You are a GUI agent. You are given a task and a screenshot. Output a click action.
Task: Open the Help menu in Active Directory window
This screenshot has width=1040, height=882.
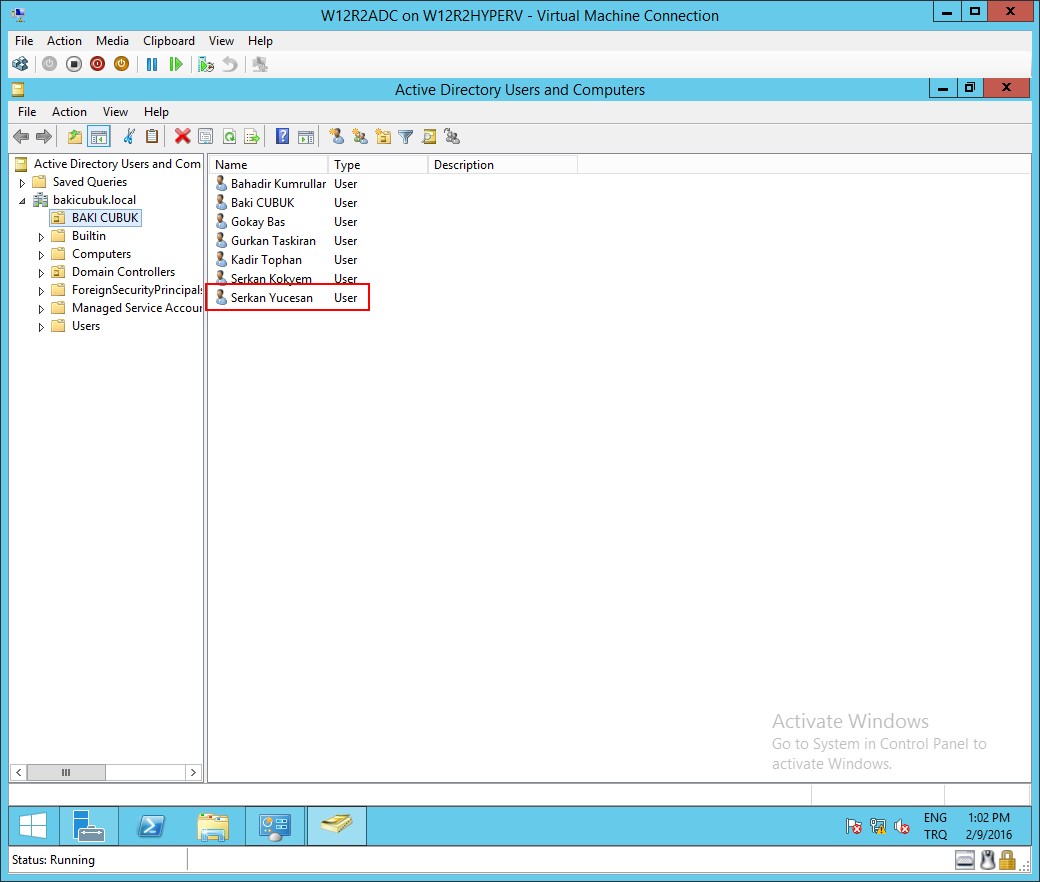(157, 111)
